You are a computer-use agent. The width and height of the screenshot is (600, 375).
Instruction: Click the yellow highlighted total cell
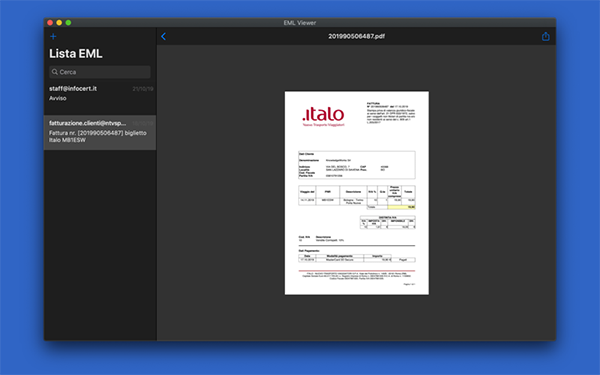[401, 207]
